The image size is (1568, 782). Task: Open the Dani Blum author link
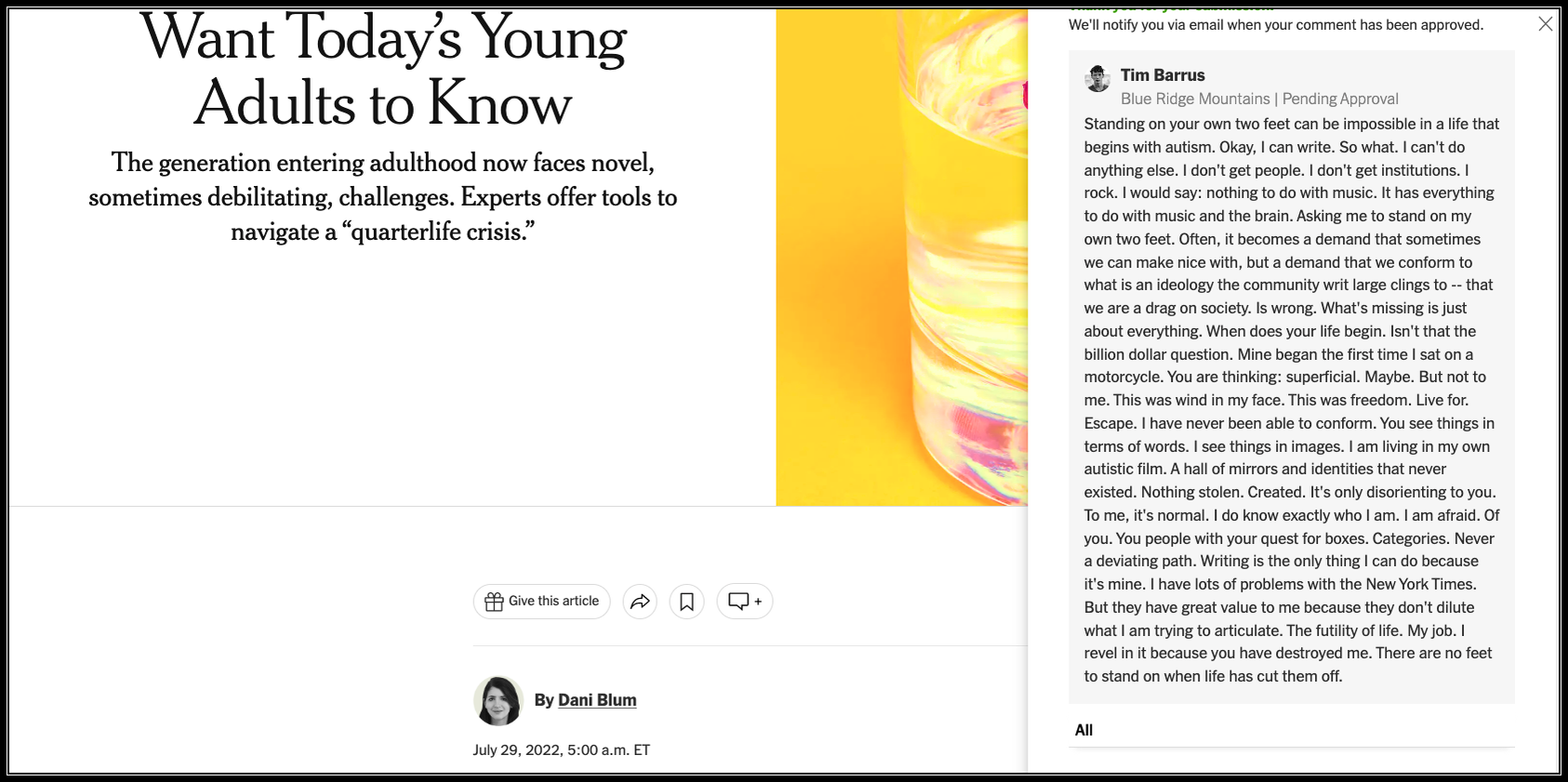pos(597,700)
